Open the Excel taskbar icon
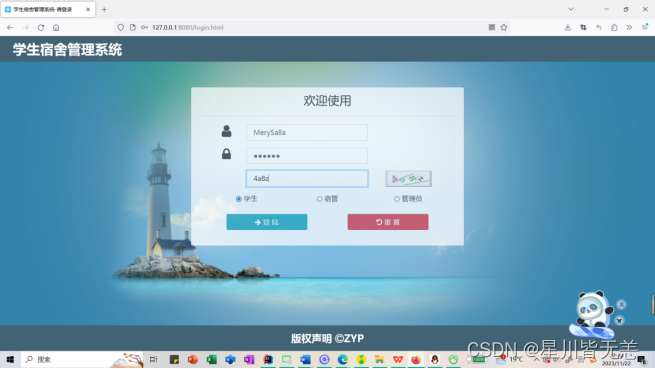The height and width of the screenshot is (369, 655). (211, 359)
